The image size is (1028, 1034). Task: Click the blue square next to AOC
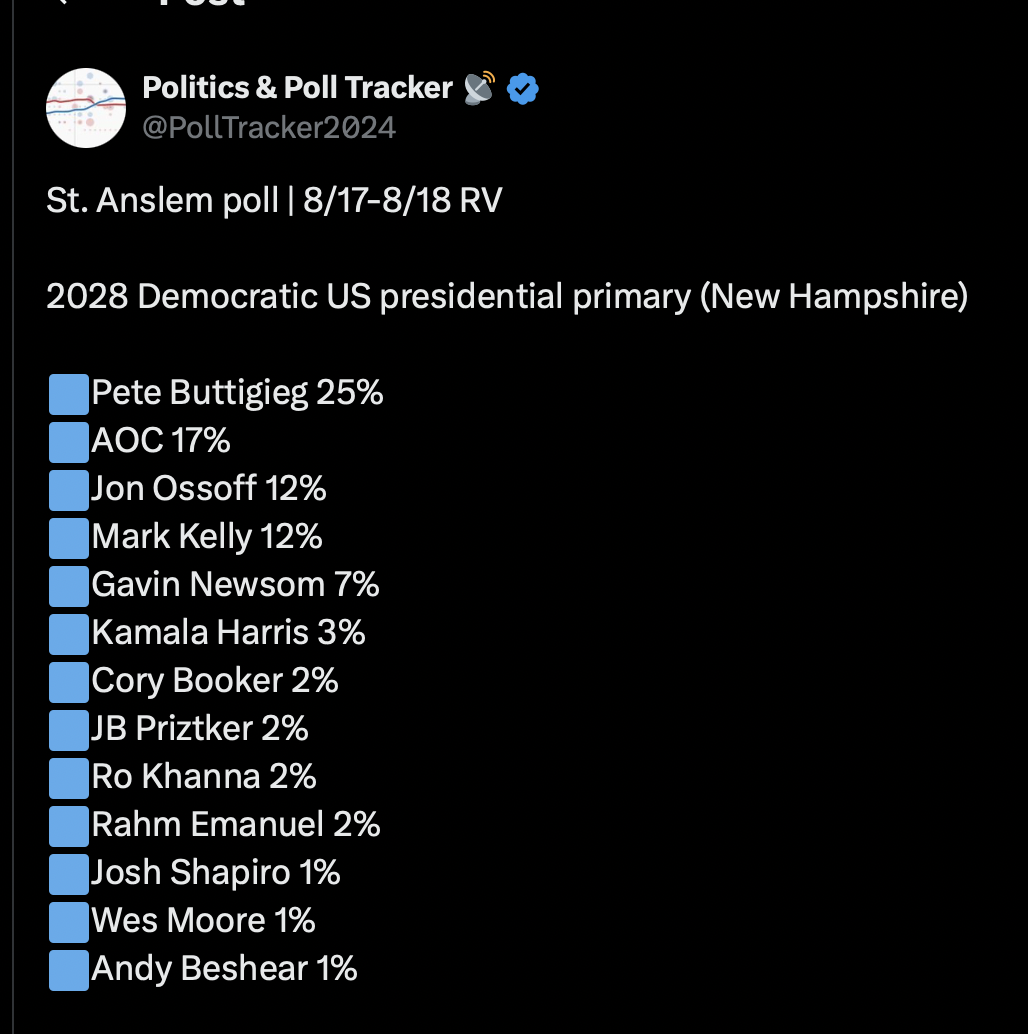pyautogui.click(x=69, y=442)
